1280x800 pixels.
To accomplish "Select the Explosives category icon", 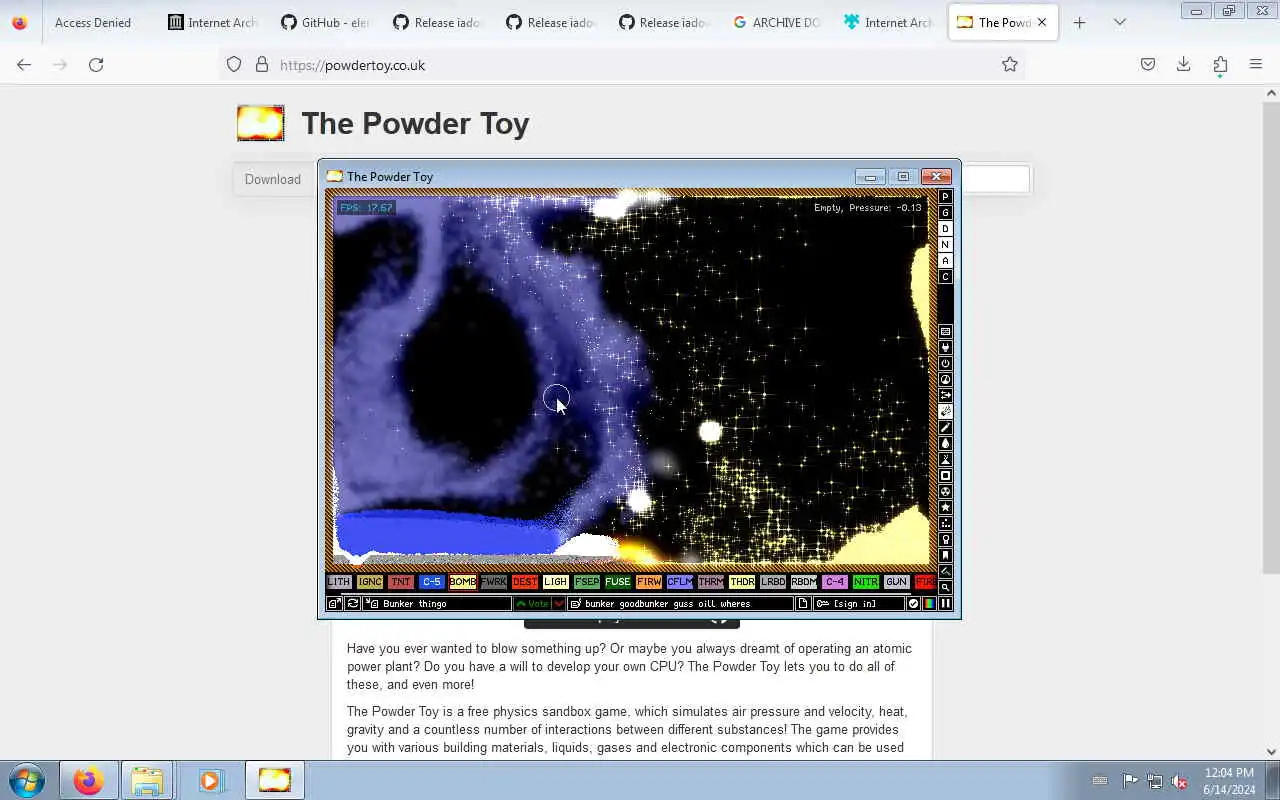I will coord(945,410).
